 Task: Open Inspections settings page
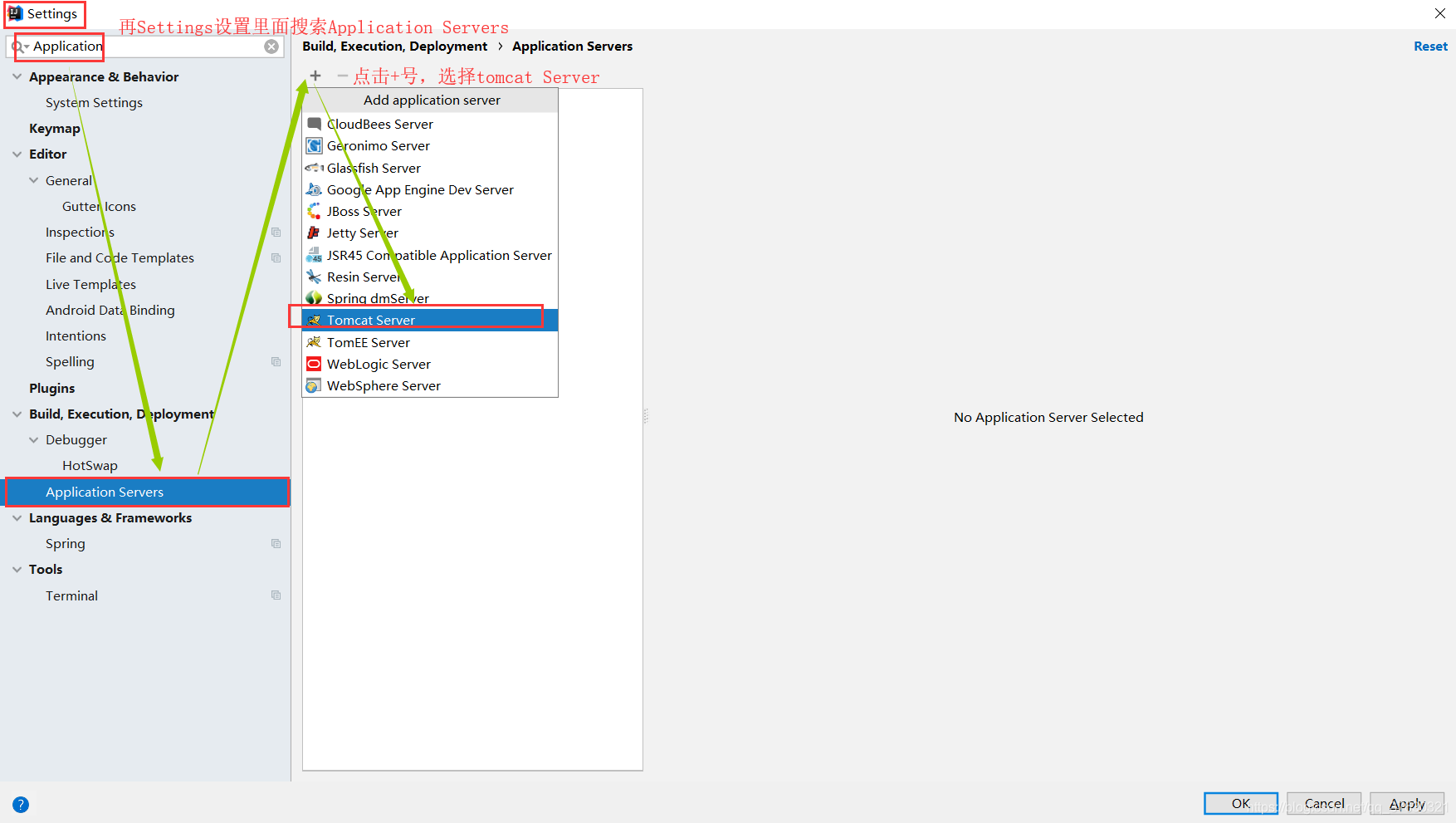(80, 232)
